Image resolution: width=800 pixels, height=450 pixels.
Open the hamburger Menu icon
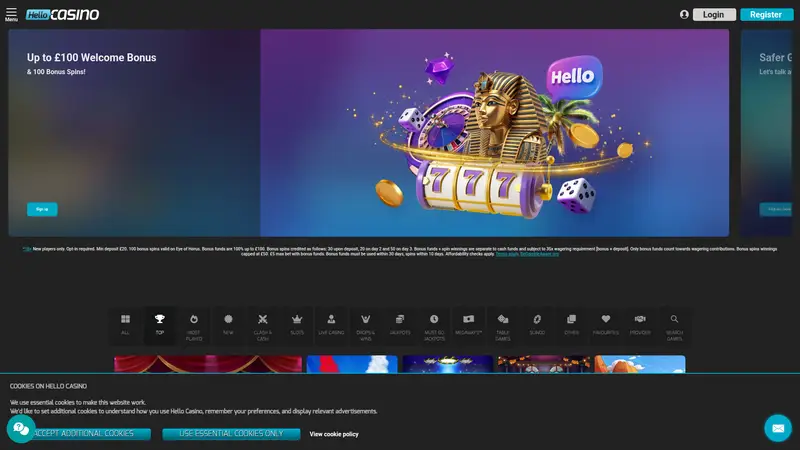[x=11, y=14]
